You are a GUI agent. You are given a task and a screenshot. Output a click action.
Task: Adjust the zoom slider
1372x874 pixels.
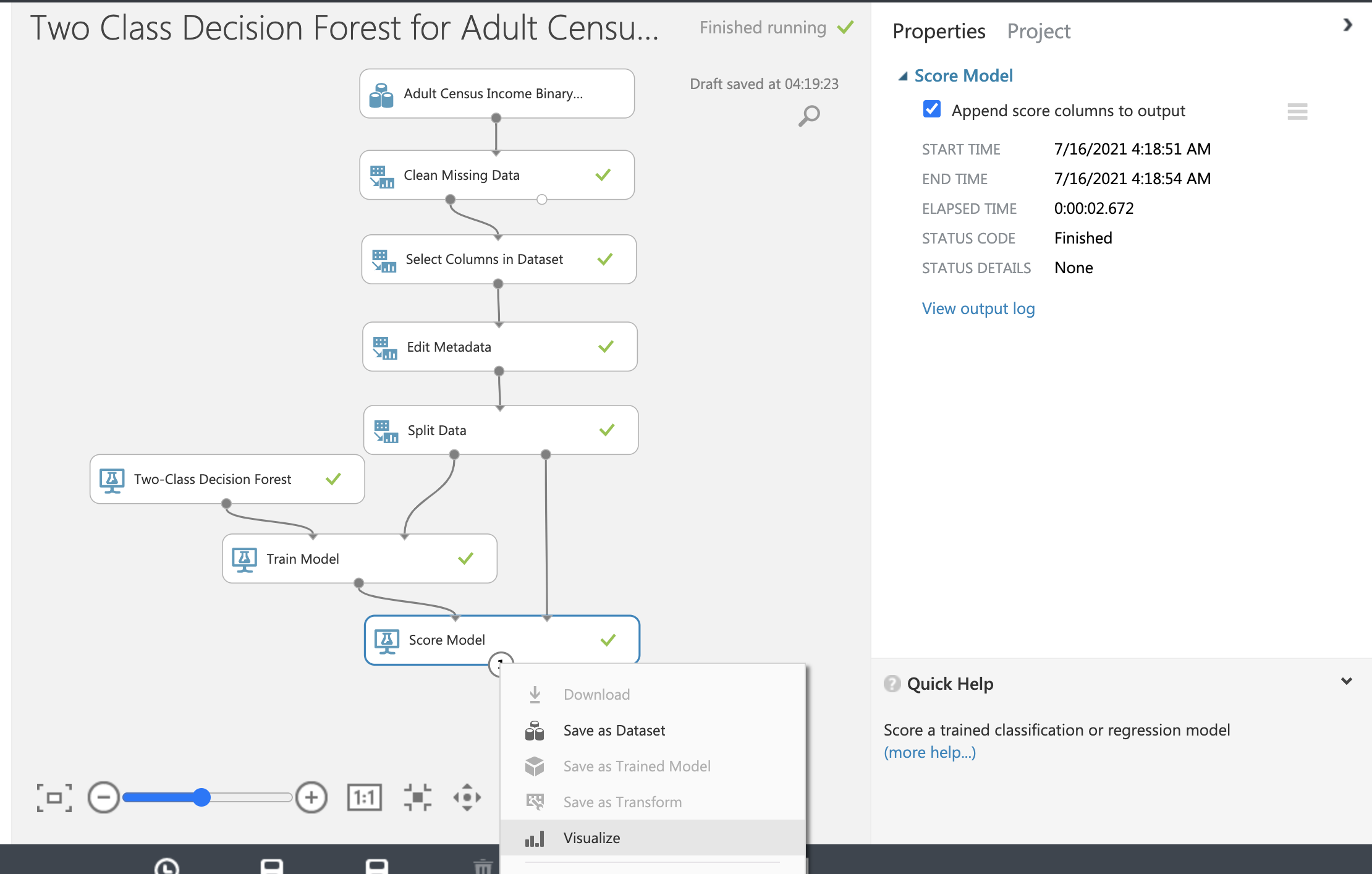pos(201,797)
